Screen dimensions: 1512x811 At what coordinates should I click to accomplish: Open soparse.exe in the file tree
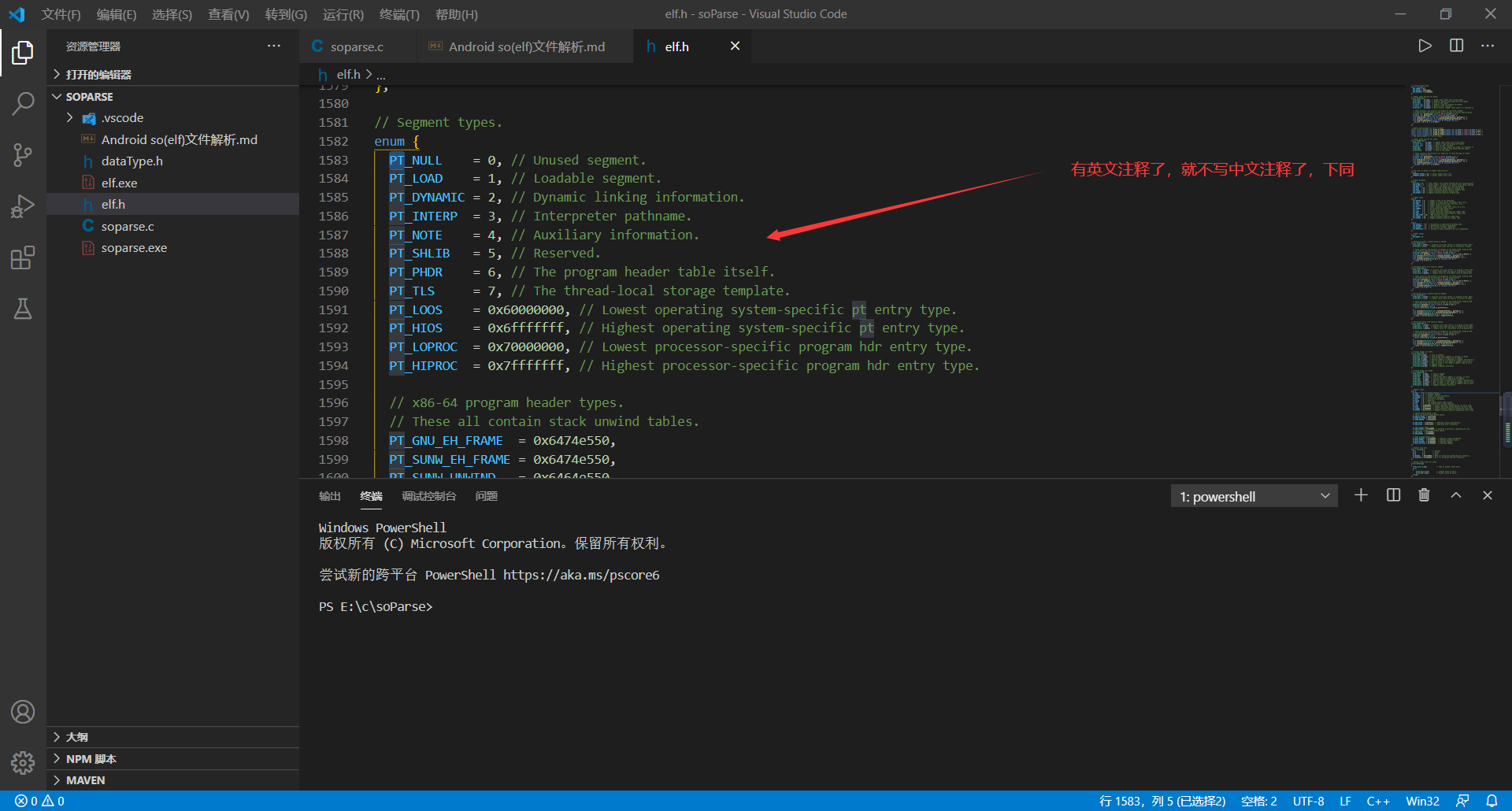click(173, 247)
